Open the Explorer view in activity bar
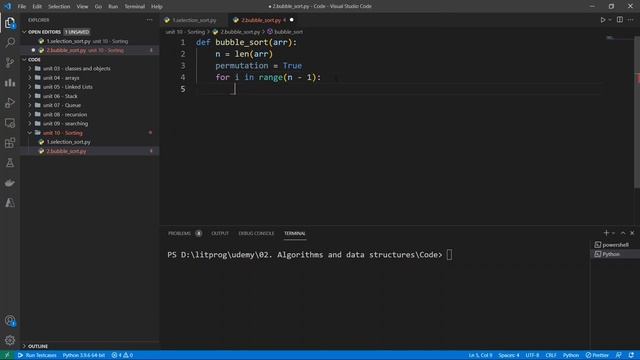 [10, 23]
